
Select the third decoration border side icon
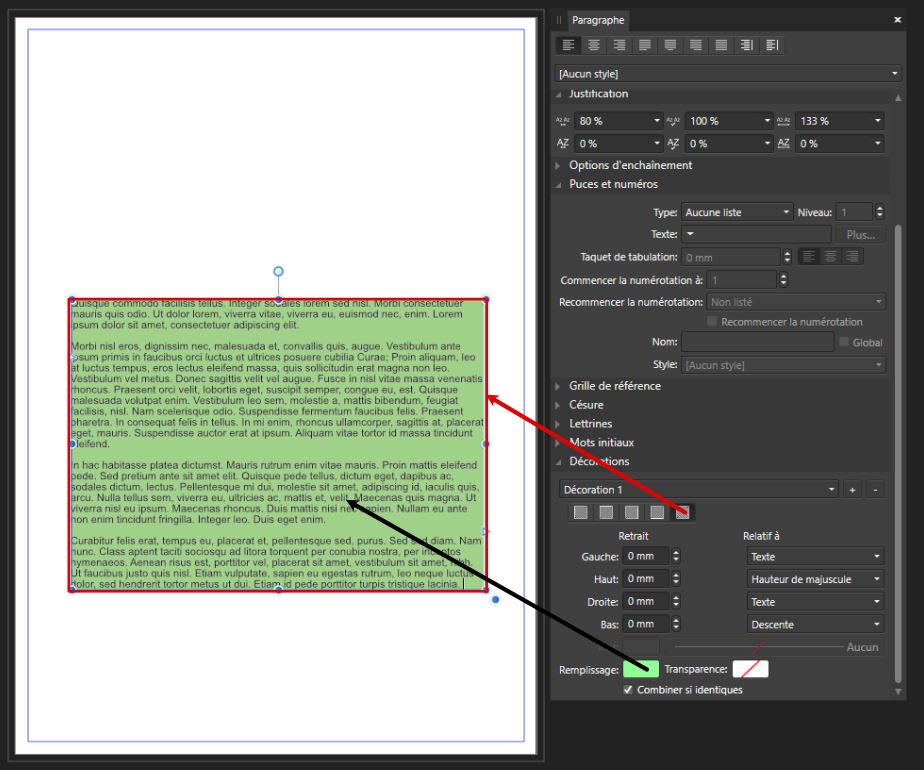pyautogui.click(x=631, y=513)
